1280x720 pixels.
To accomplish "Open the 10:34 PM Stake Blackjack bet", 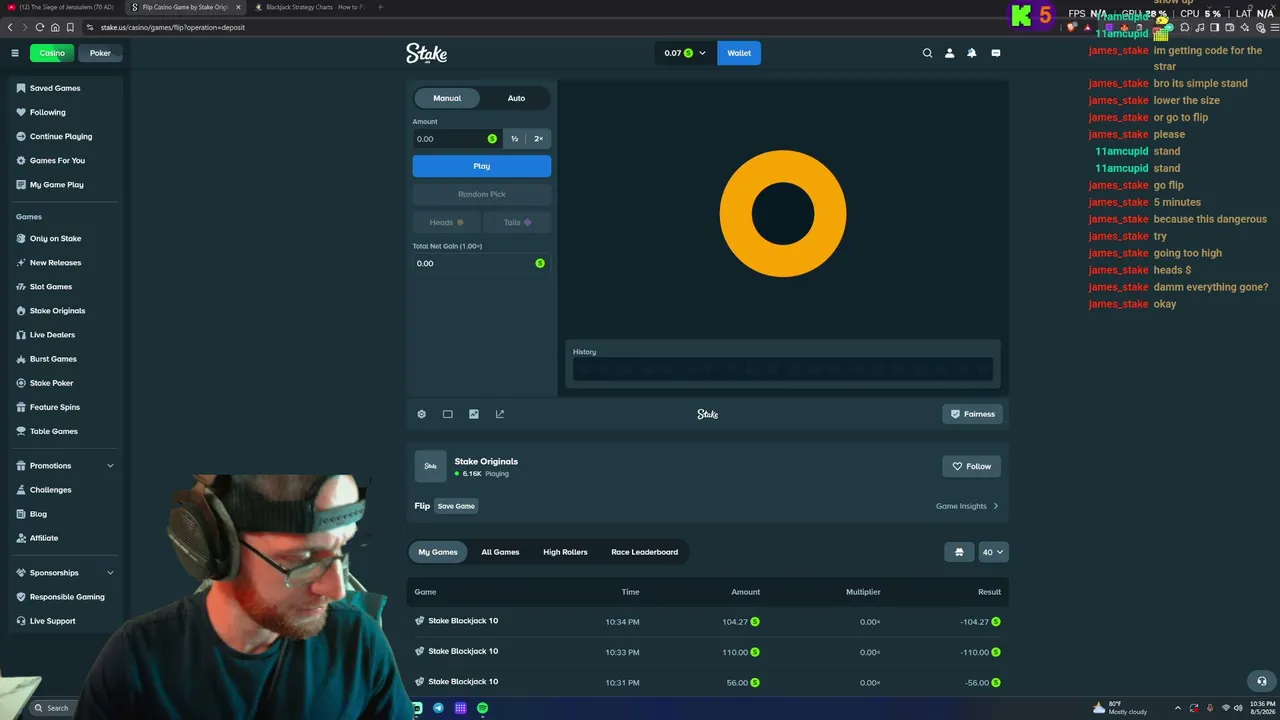I will 708,621.
